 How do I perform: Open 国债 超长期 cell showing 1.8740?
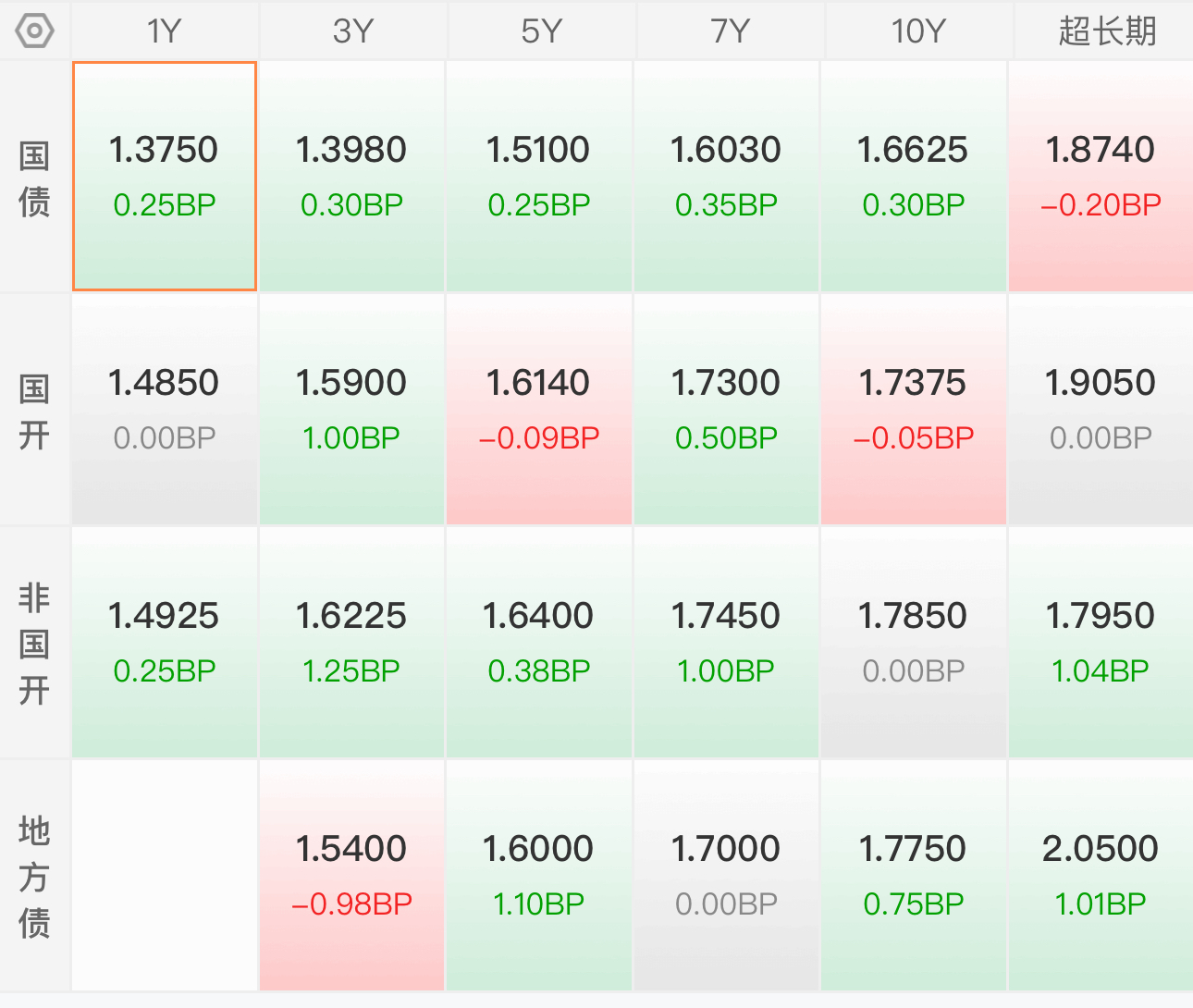[1101, 177]
